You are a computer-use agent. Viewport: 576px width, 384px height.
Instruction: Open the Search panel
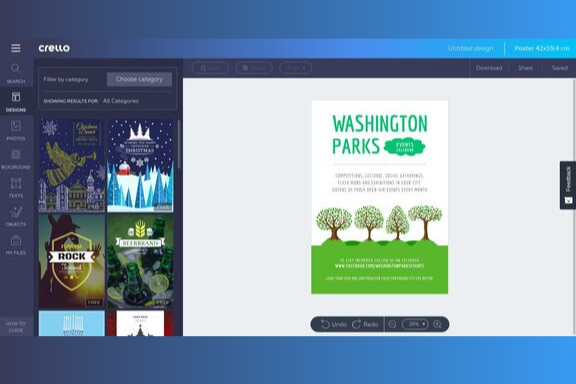click(x=16, y=73)
